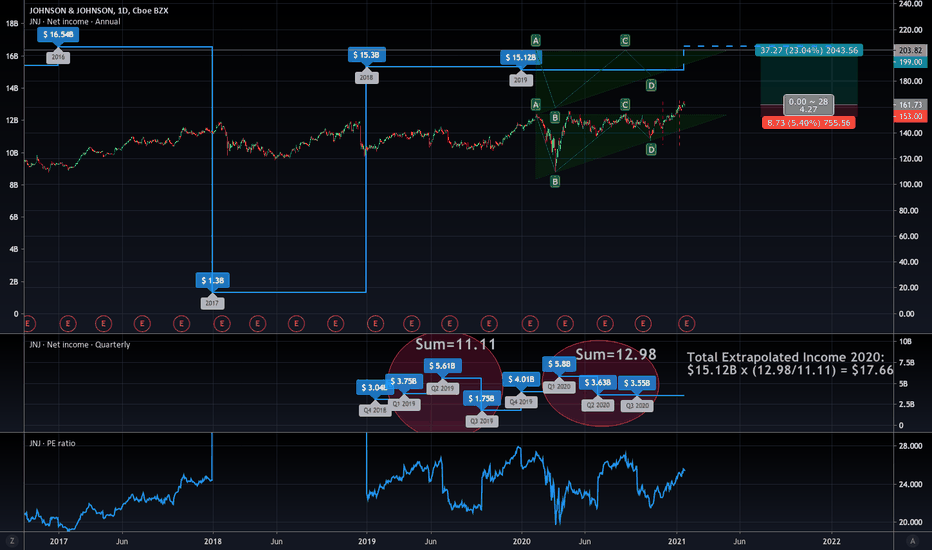This screenshot has height=550, width=932.
Task: Click the JOHNSON & JOHNSON, 1D, Cboe BZX title
Action: 99,11
